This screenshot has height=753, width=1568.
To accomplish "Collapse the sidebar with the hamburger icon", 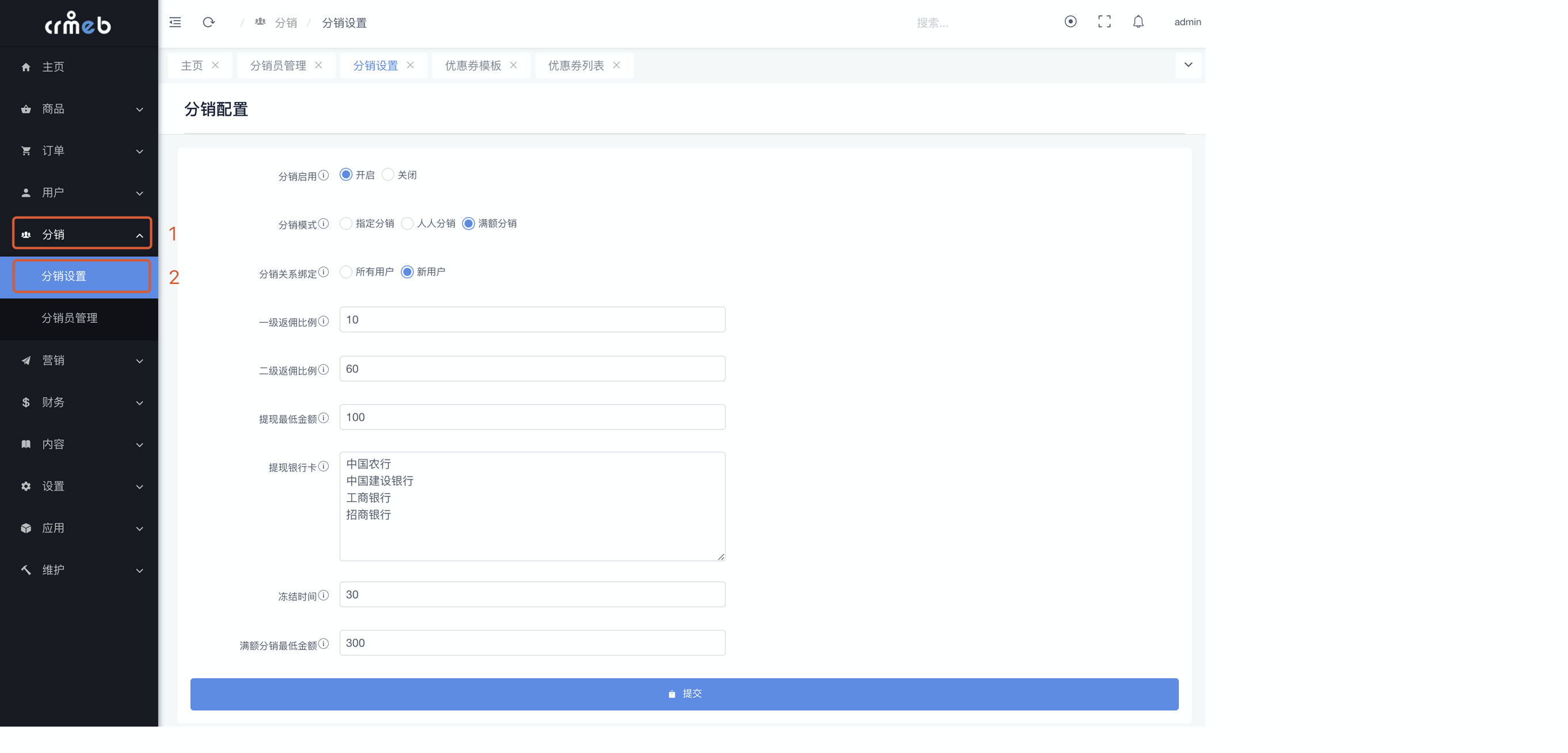I will coord(175,22).
